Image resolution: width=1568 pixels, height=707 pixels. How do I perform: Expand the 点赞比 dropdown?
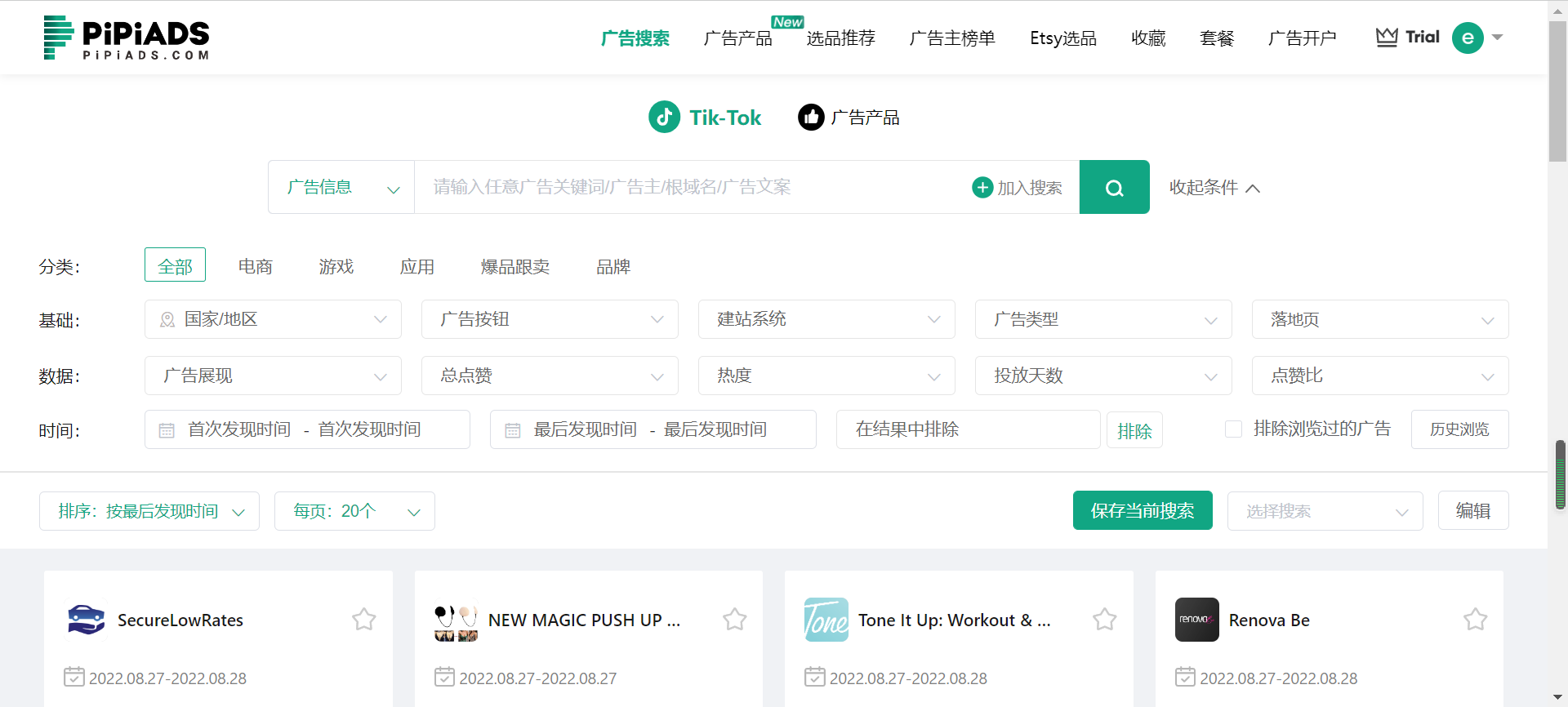(x=1380, y=376)
